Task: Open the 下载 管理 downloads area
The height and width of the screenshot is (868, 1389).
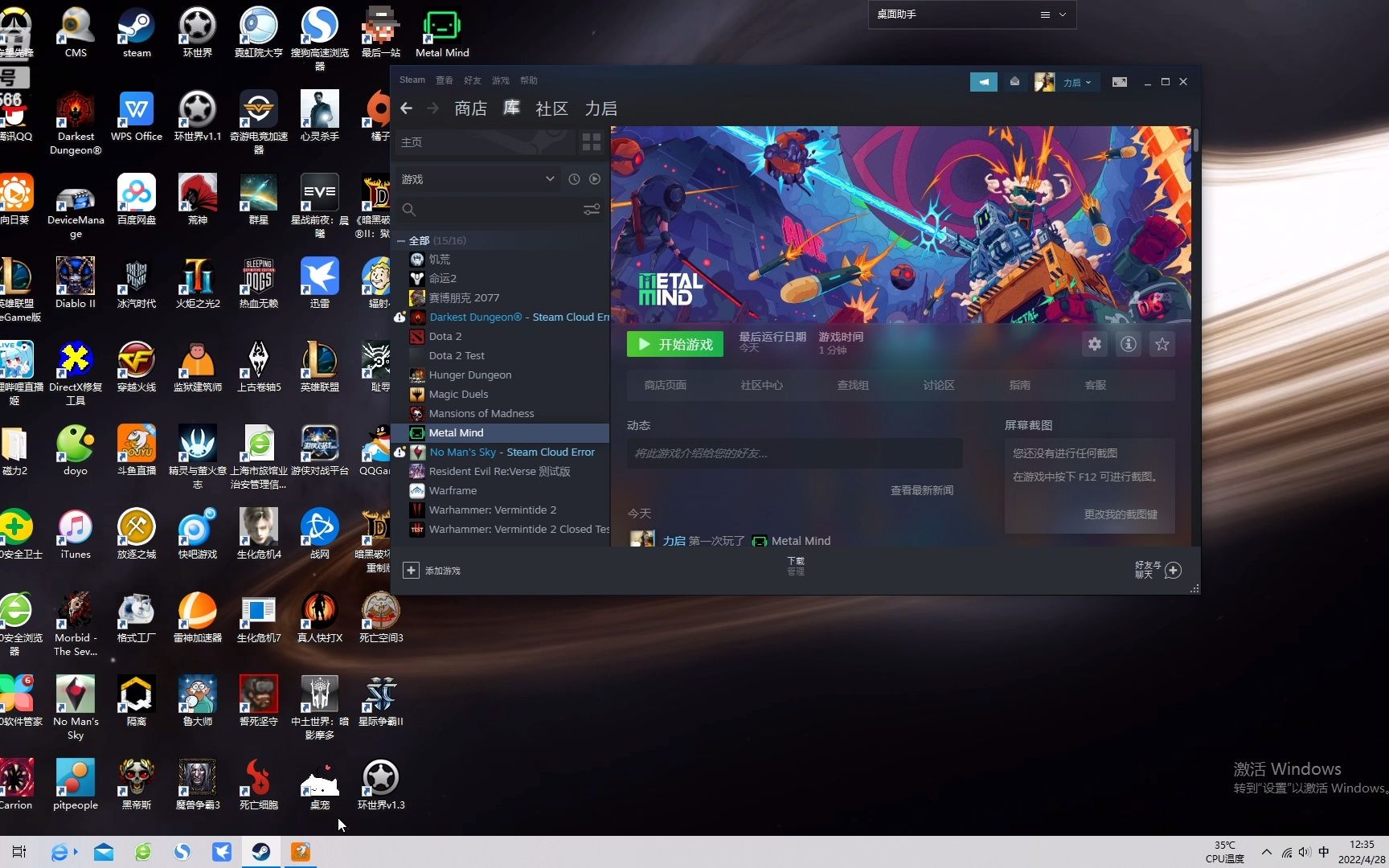Action: pyautogui.click(x=796, y=567)
